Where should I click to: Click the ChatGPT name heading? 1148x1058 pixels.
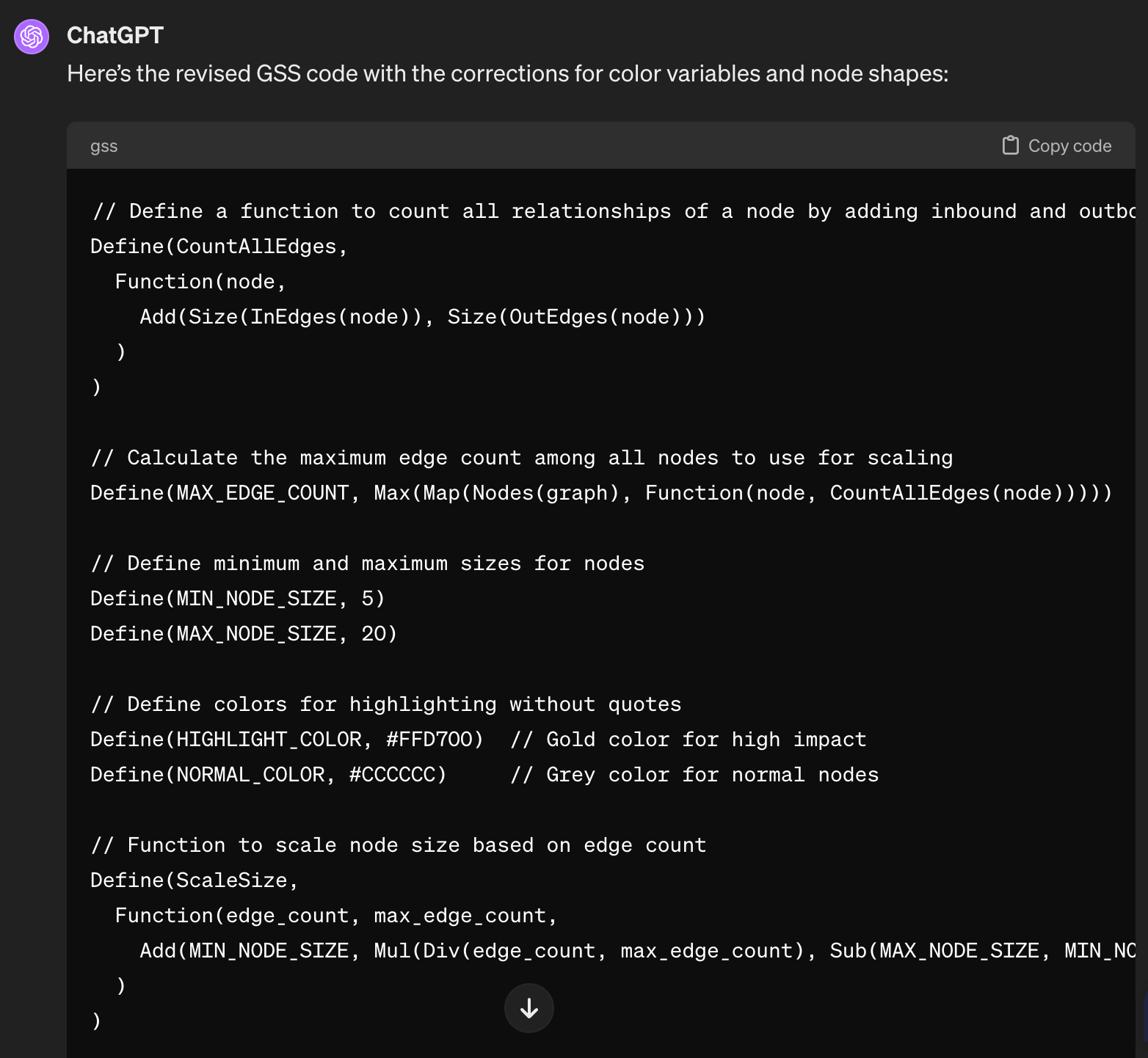115,34
